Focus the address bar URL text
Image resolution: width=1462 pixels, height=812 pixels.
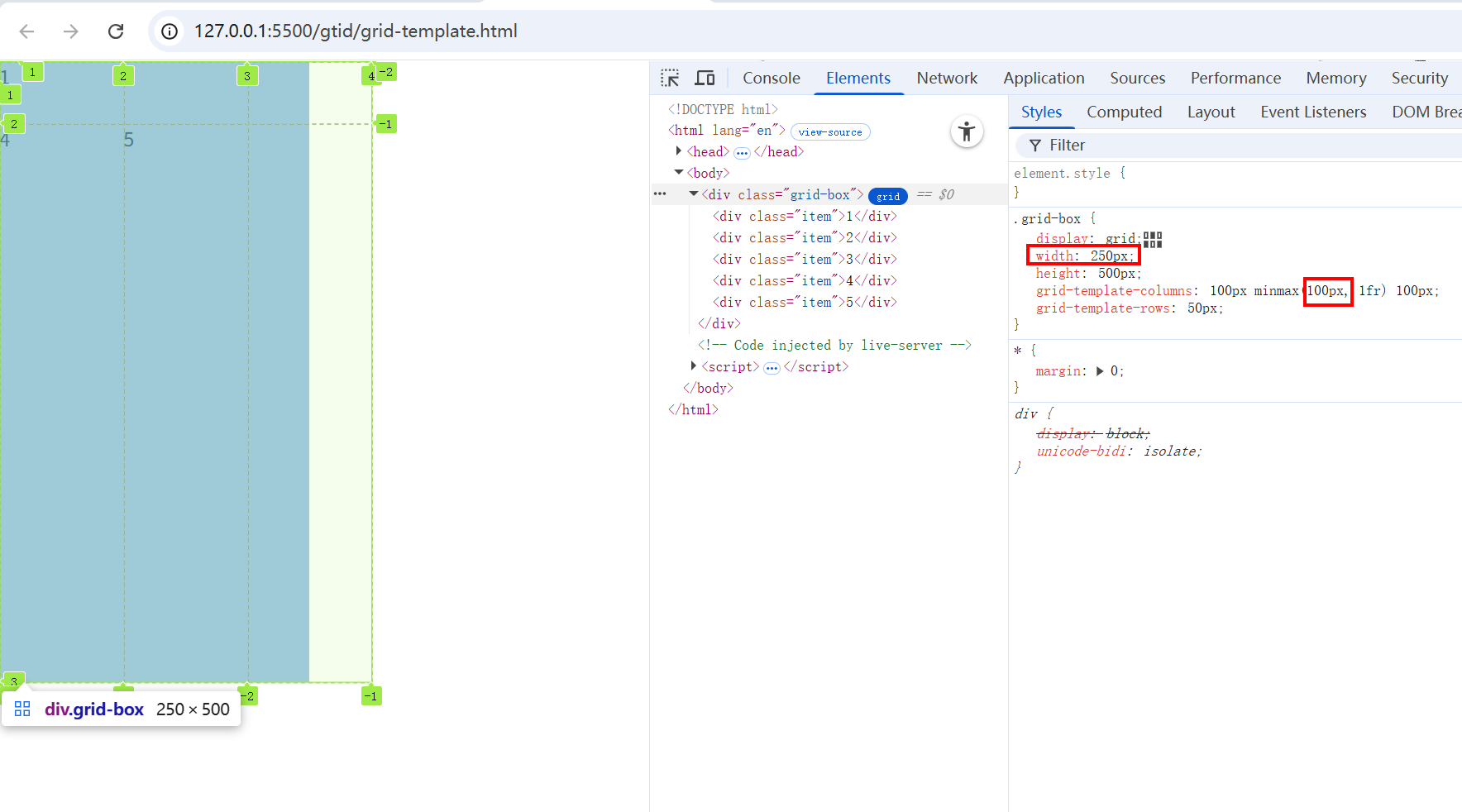click(356, 31)
